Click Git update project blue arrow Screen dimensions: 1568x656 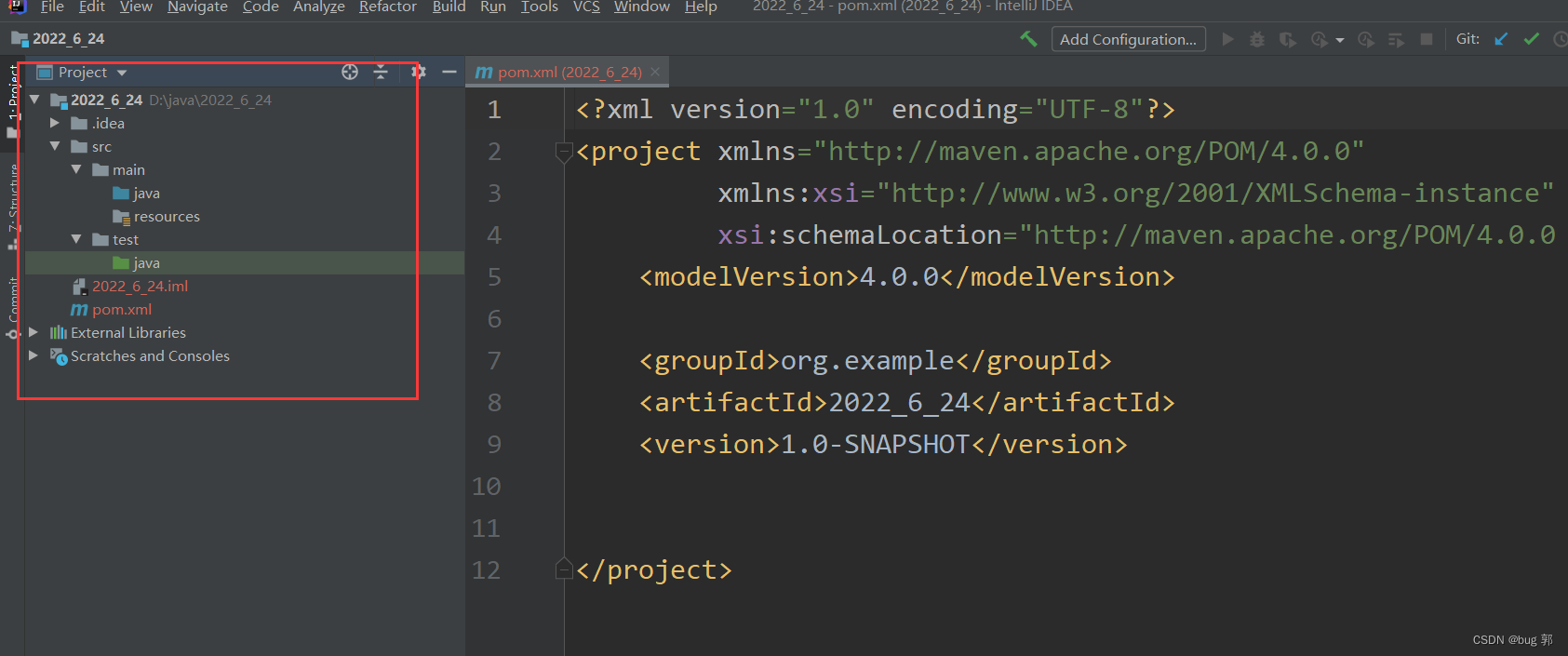pos(1501,39)
